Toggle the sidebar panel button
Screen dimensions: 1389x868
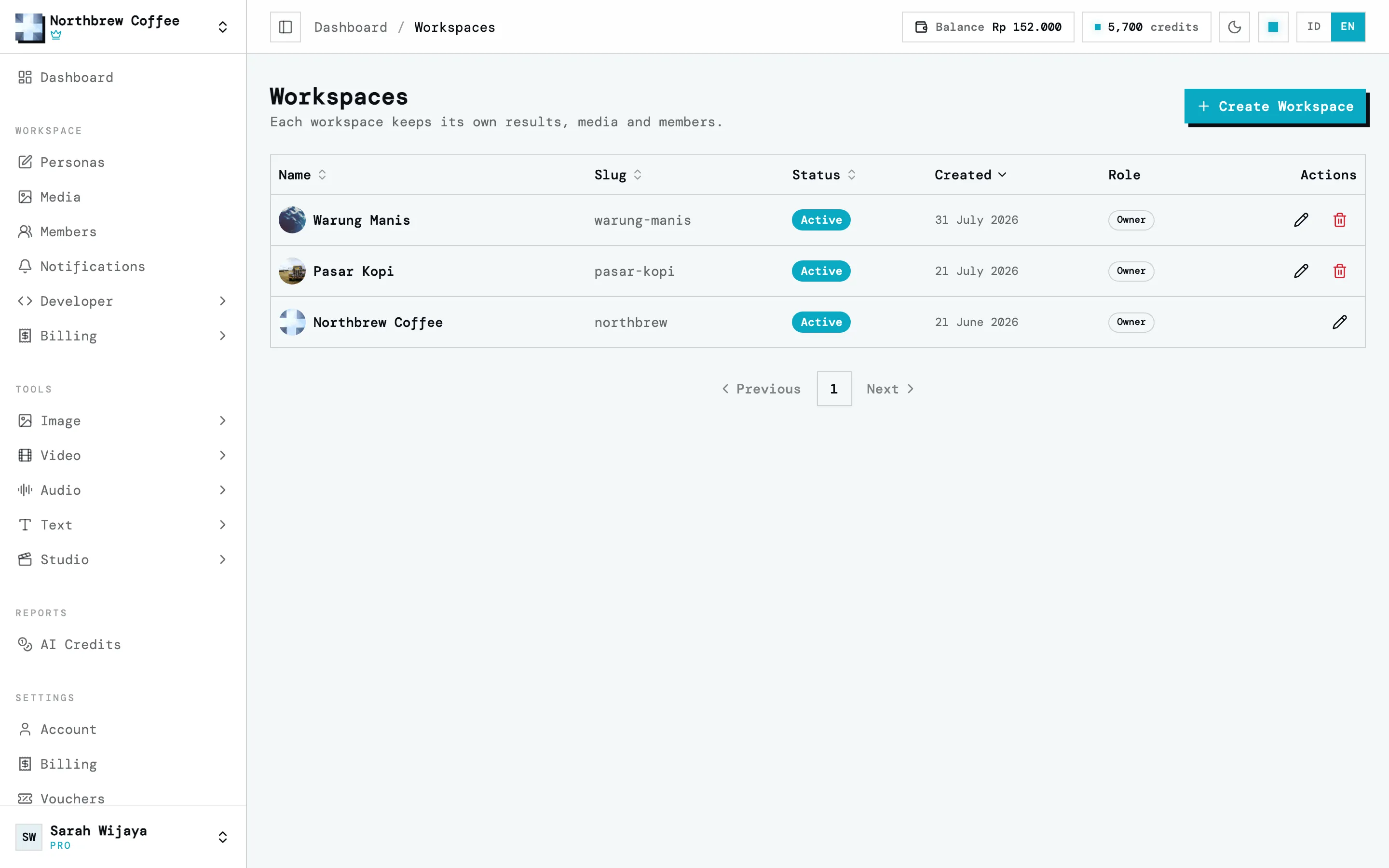285,27
